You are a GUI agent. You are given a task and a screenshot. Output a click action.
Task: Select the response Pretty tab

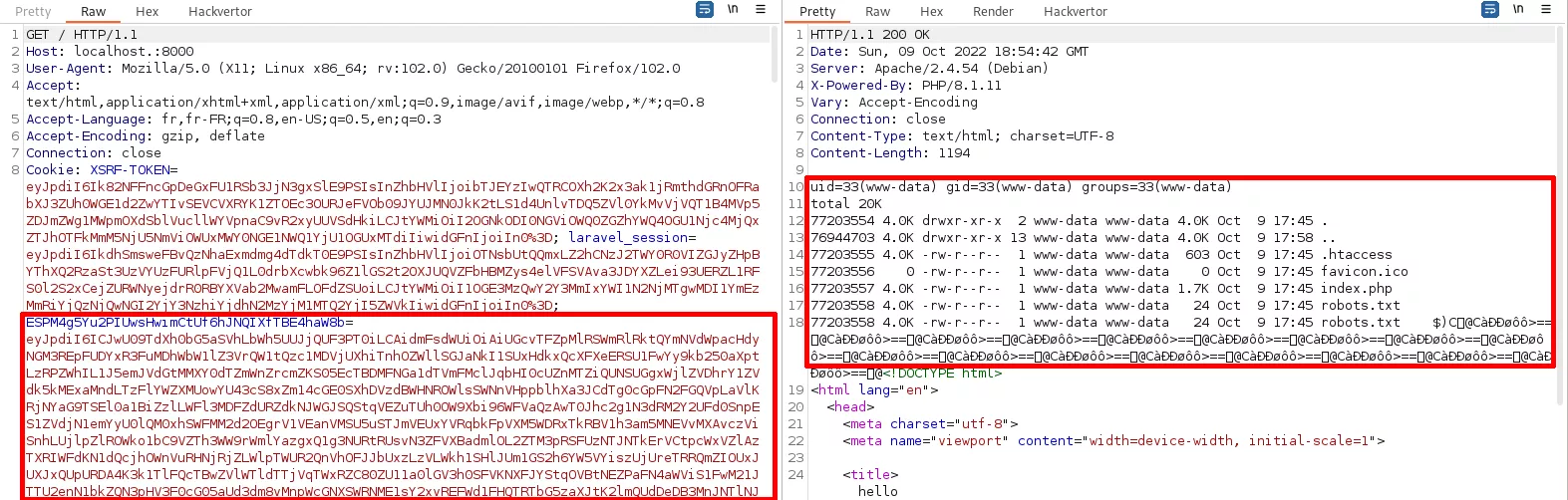pyautogui.click(x=817, y=12)
